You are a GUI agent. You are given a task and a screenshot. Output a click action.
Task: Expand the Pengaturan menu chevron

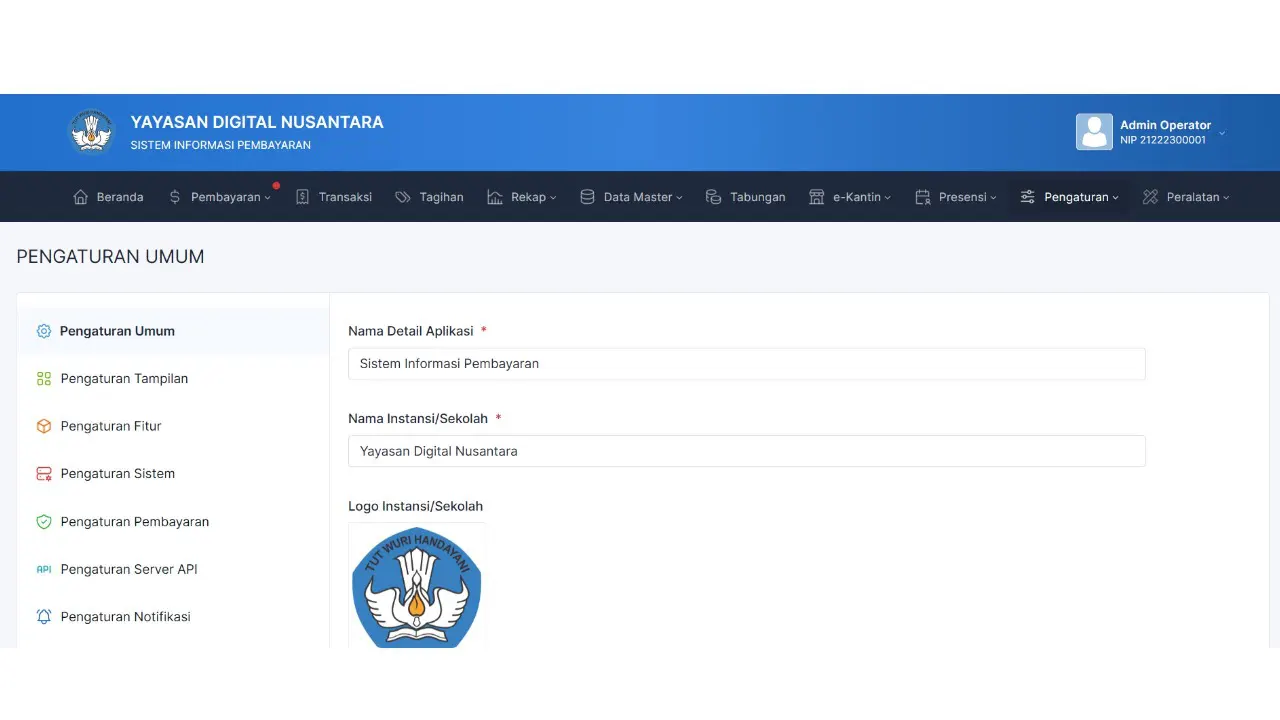pyautogui.click(x=1116, y=198)
